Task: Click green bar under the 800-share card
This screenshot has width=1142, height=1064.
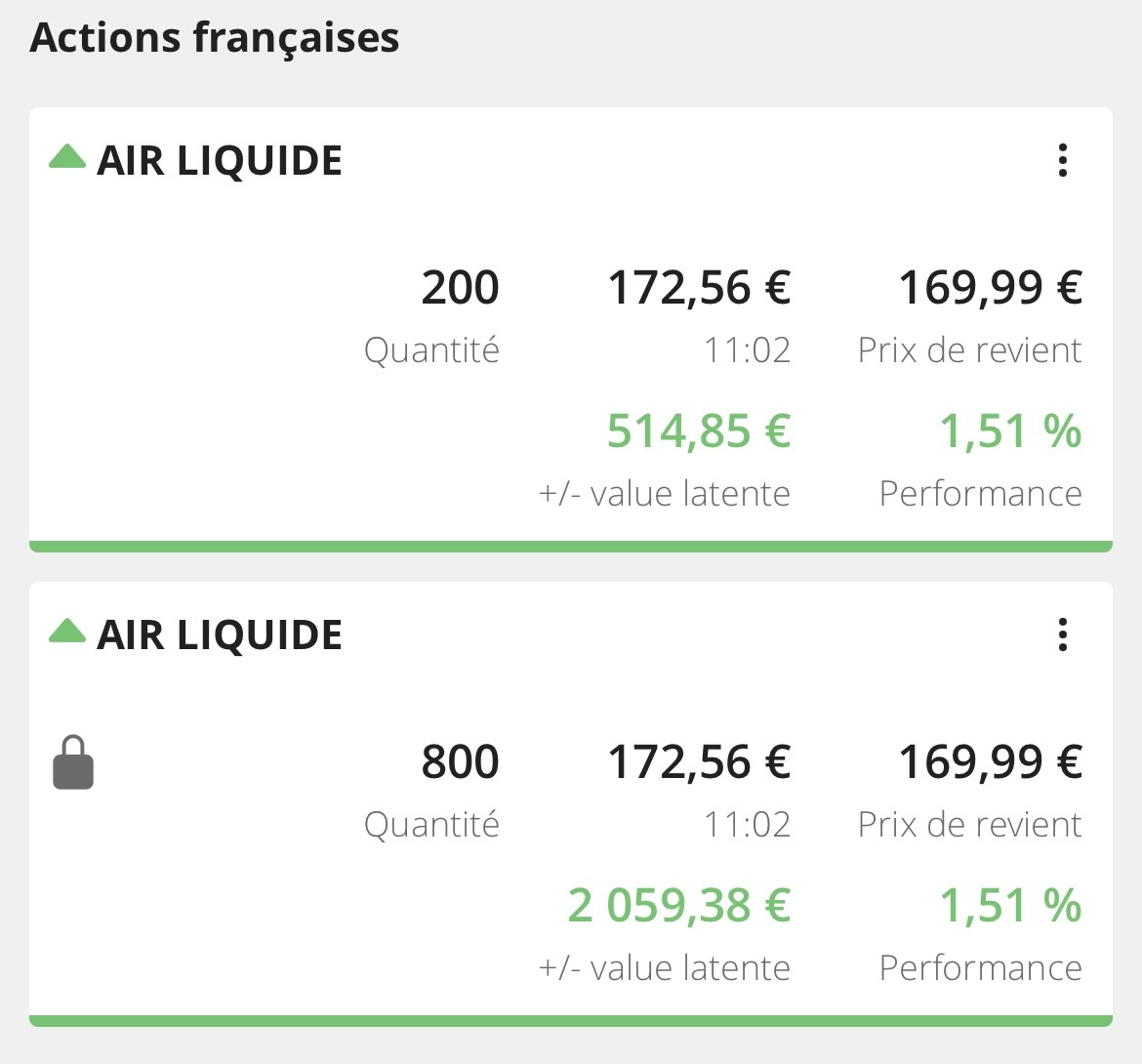Action: [571, 1021]
